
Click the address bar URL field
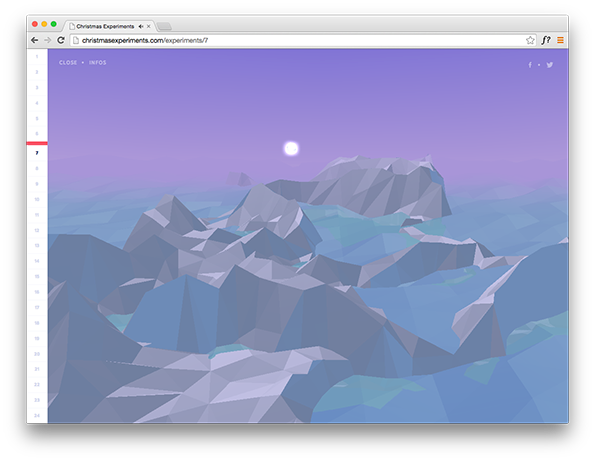302,40
